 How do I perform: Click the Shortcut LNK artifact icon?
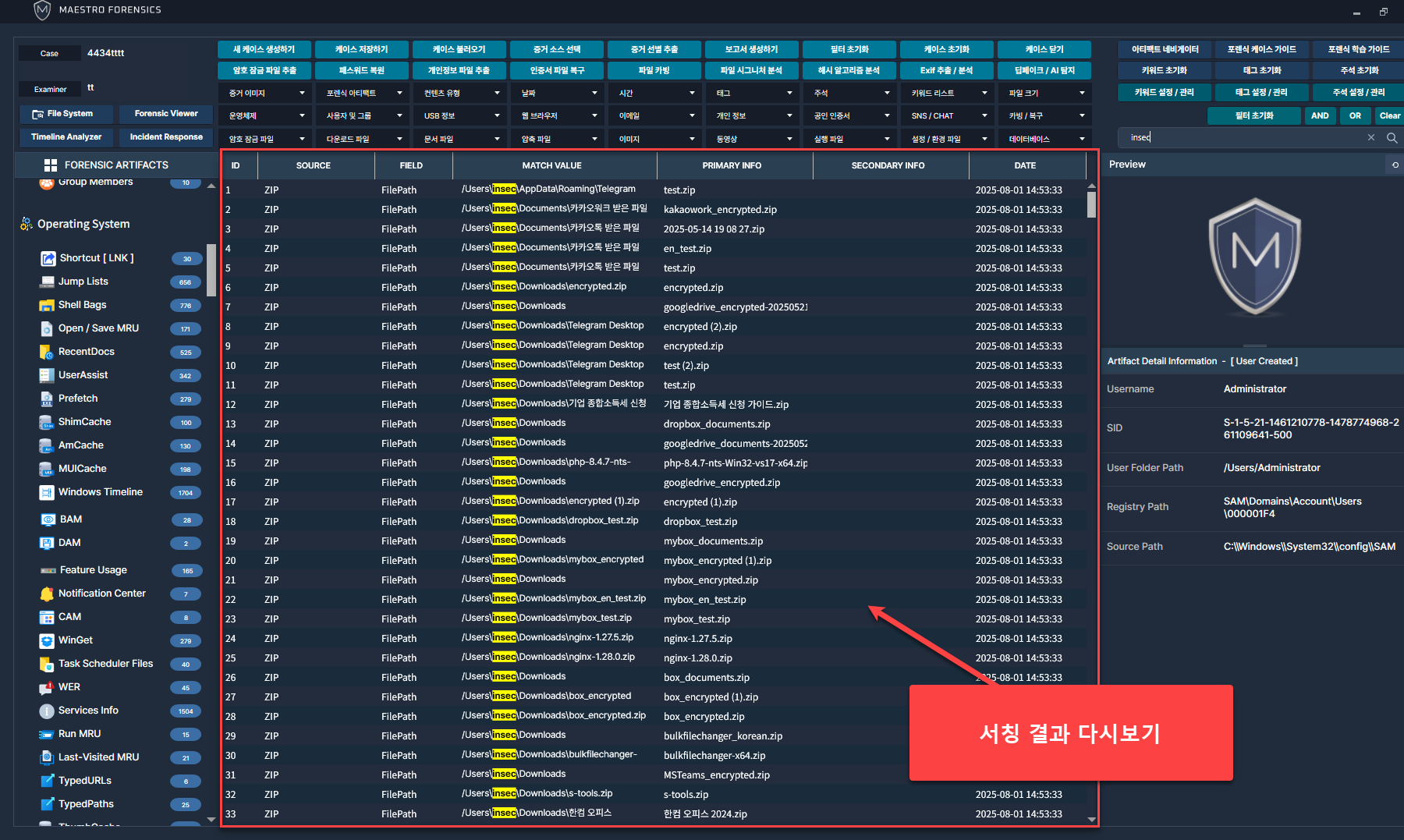click(48, 258)
